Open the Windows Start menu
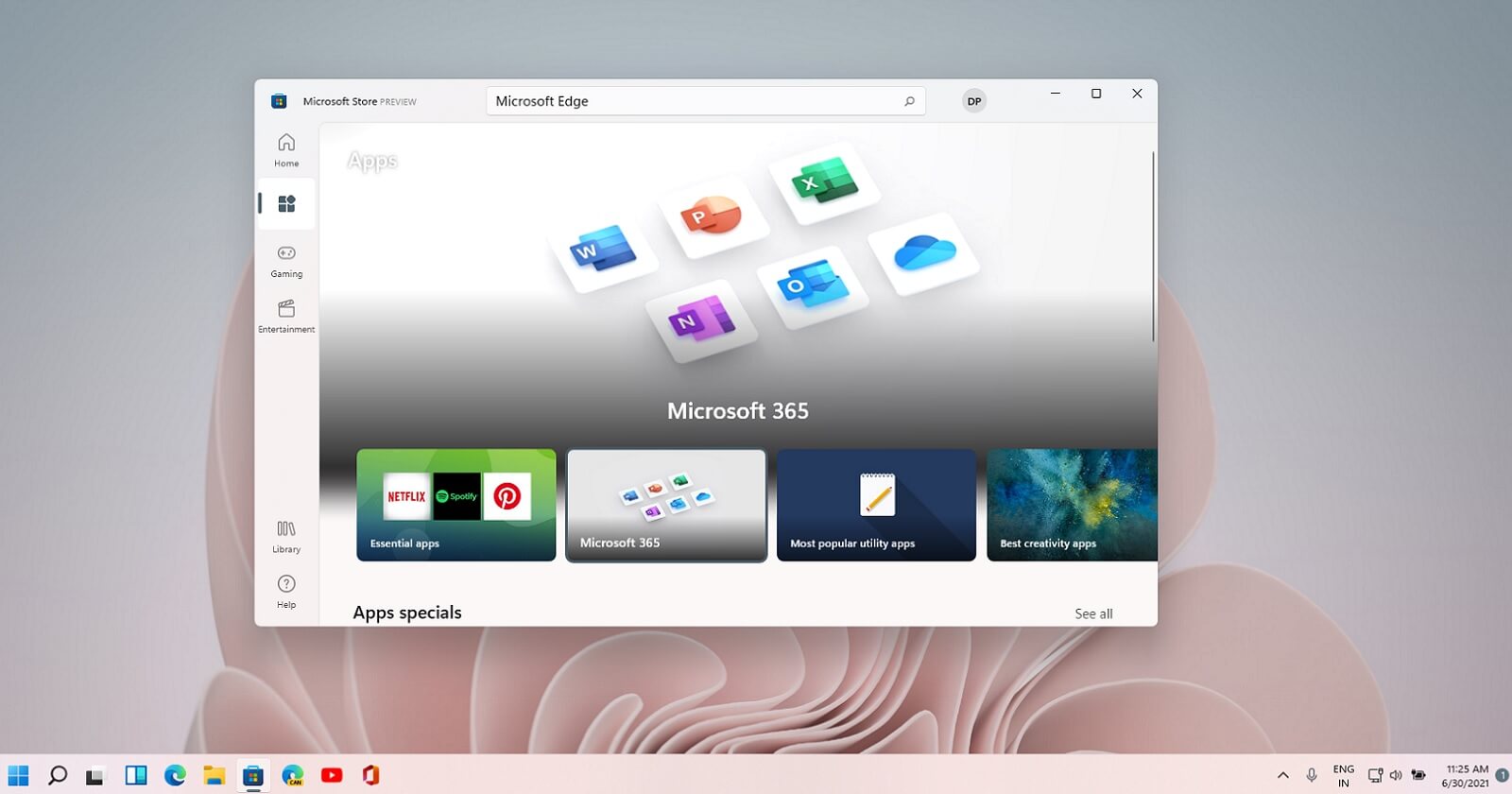 point(18,775)
